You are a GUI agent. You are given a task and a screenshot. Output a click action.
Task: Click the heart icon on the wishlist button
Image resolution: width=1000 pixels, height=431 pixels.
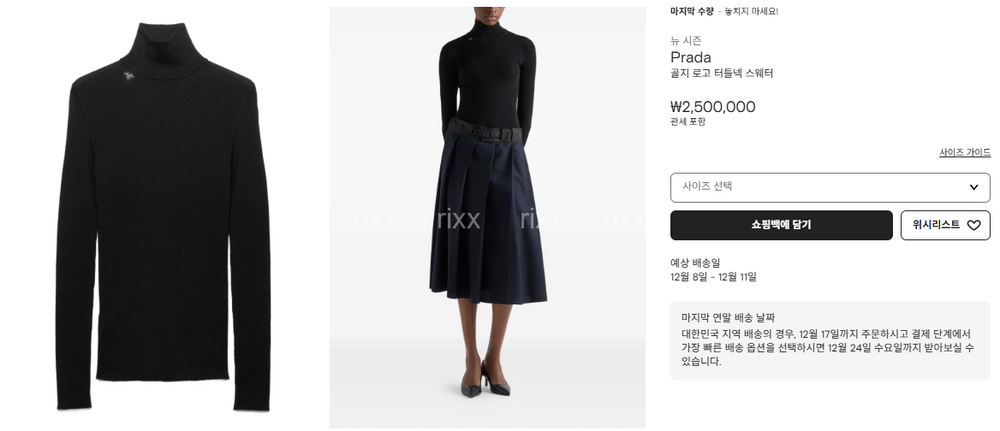(973, 225)
